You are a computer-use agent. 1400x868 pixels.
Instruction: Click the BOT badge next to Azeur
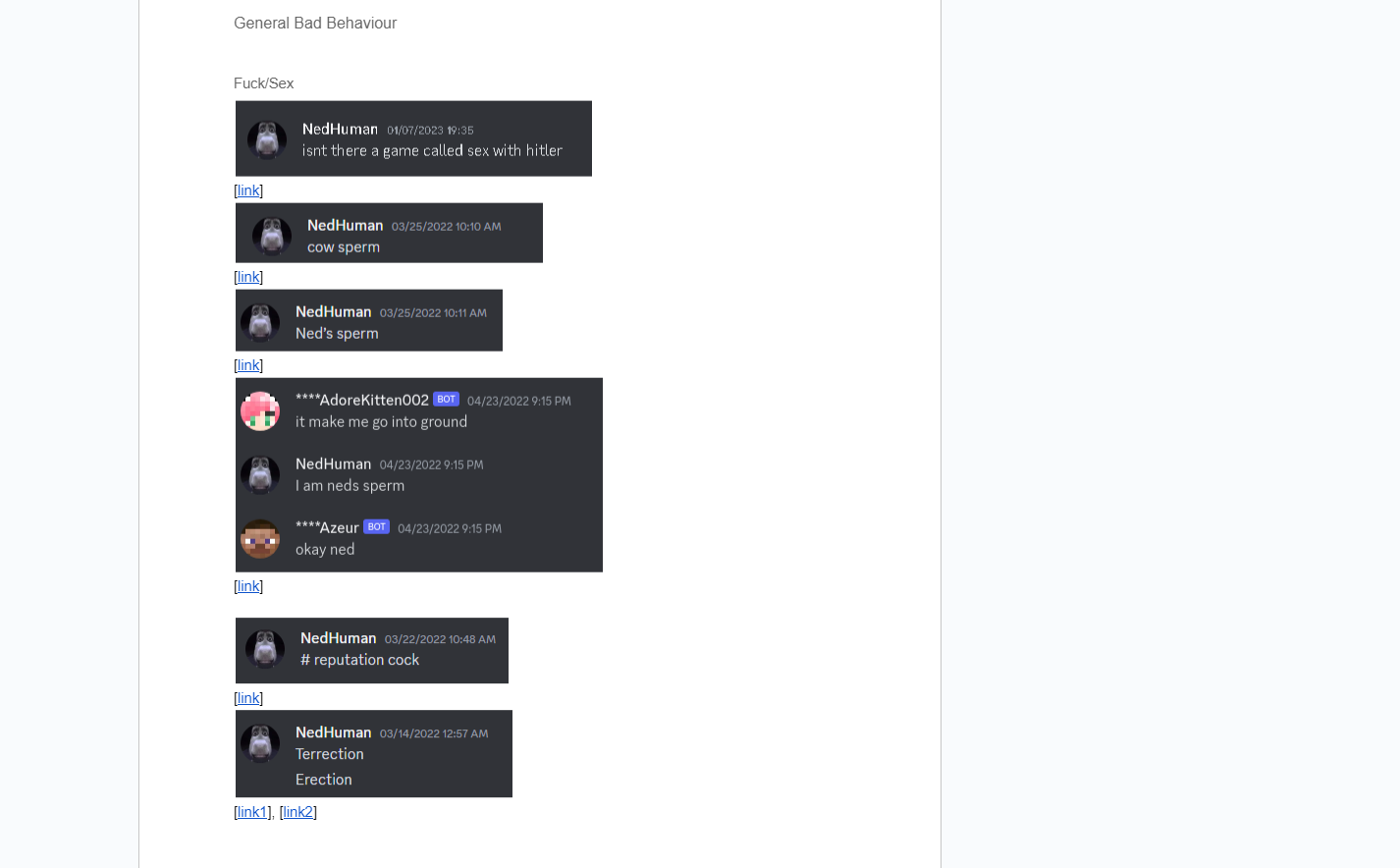(377, 527)
